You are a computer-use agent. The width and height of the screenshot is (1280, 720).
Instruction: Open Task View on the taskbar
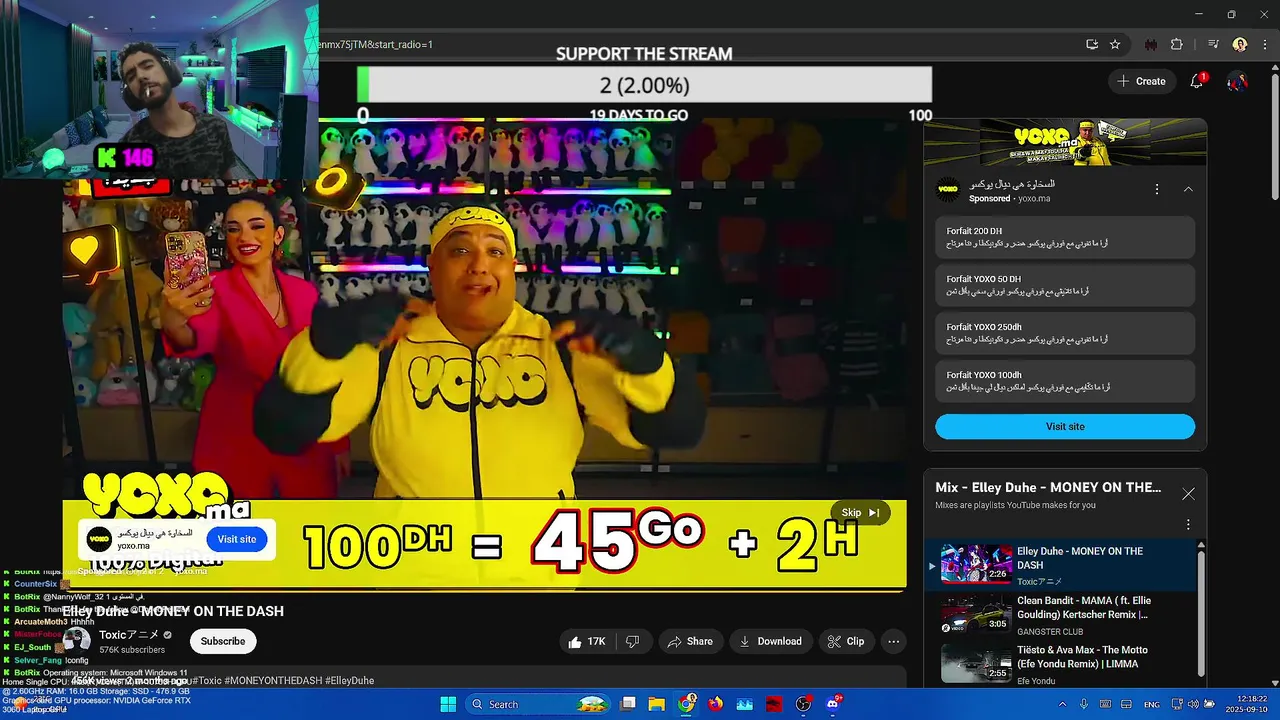click(628, 704)
